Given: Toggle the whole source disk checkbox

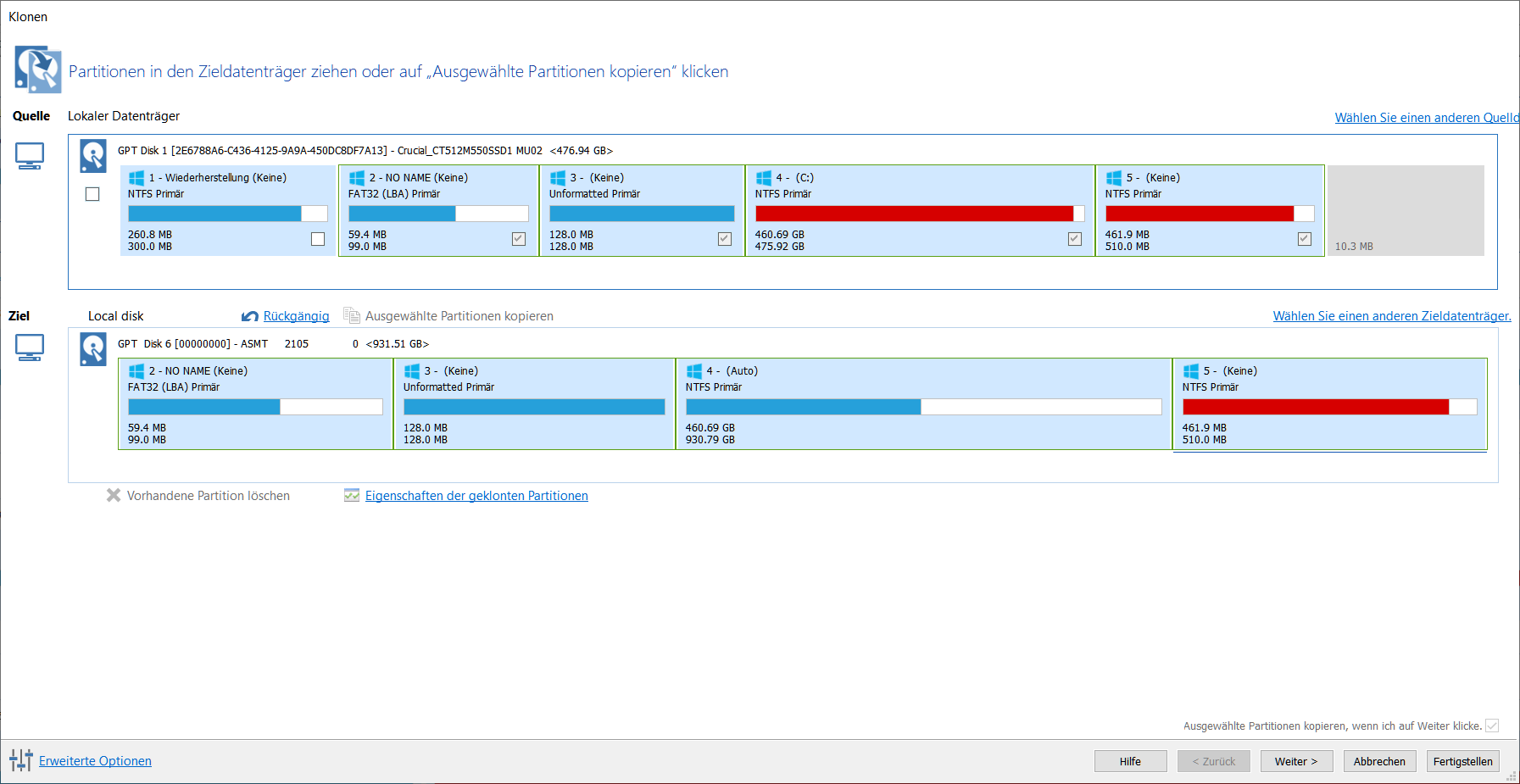Looking at the screenshot, I should (x=92, y=194).
